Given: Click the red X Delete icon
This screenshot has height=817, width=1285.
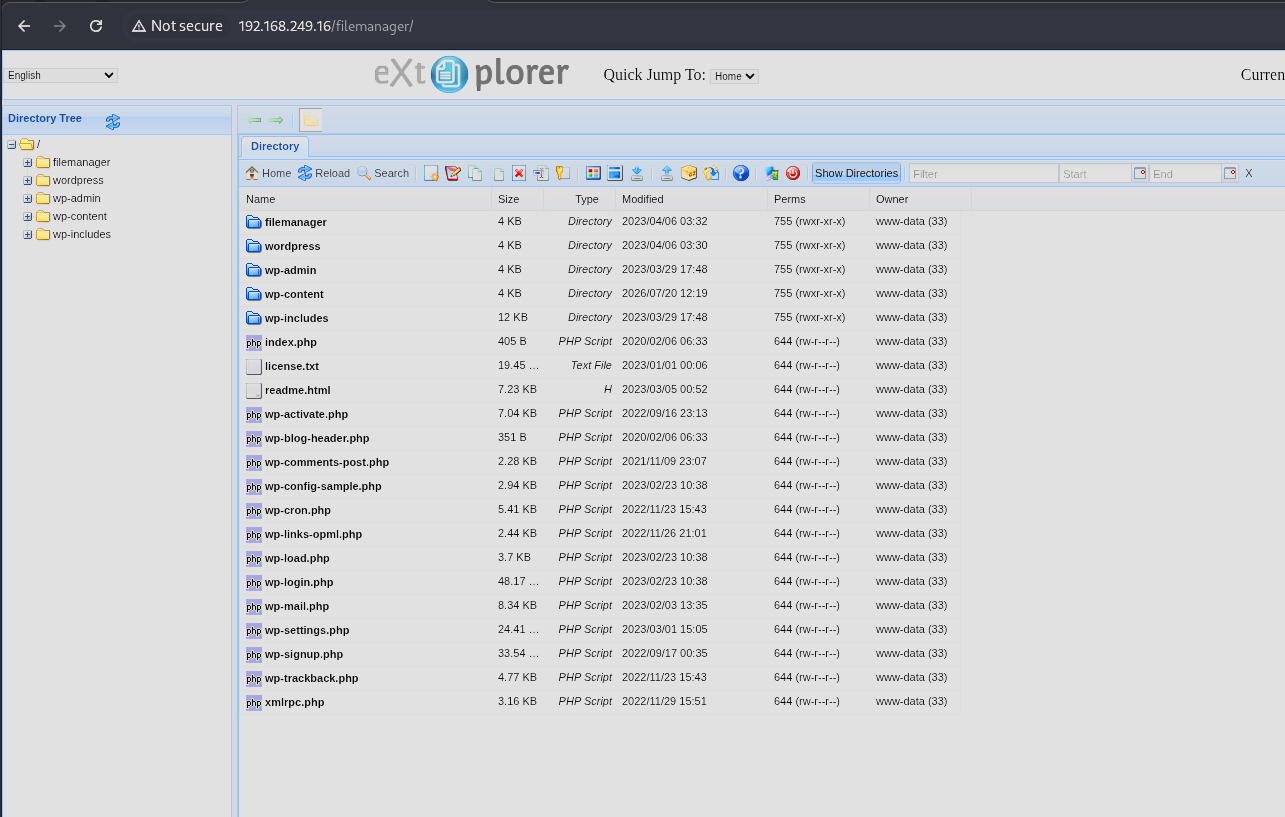Looking at the screenshot, I should [x=519, y=173].
